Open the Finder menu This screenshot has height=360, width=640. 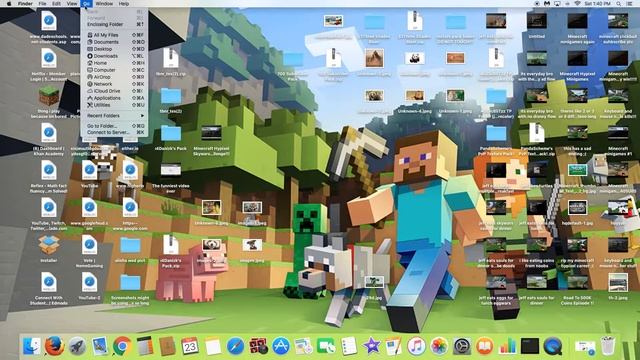pos(25,3)
